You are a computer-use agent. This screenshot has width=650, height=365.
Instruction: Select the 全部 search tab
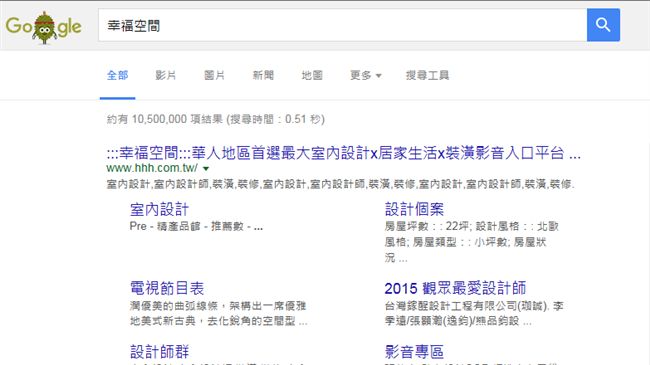[117, 75]
